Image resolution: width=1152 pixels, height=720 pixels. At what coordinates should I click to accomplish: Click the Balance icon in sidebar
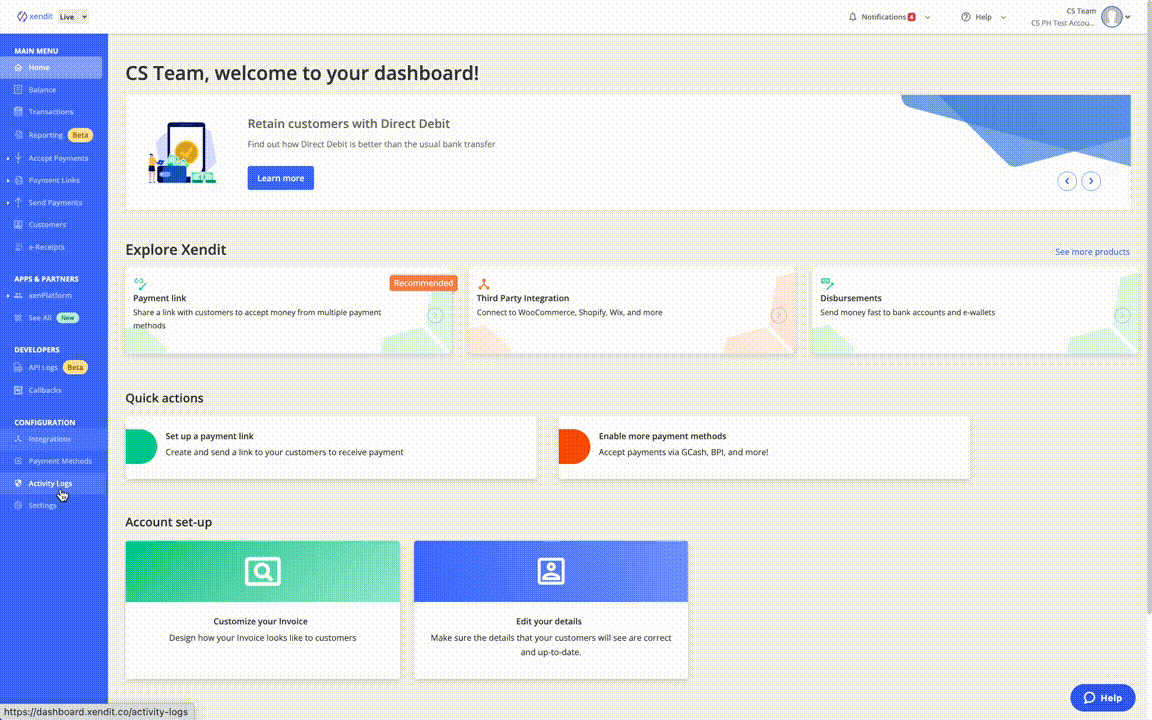click(x=18, y=90)
